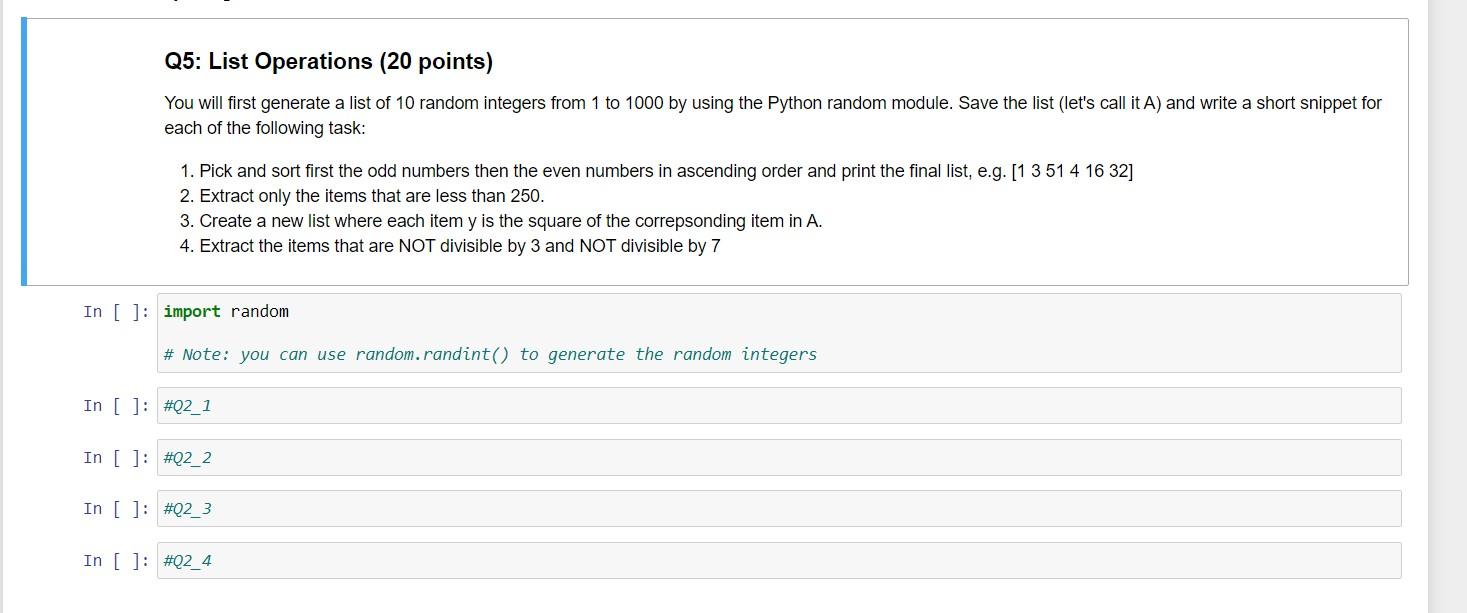The image size is (1467, 613).
Task: Click the blue selection bar of the markdown cell
Action: coord(24,150)
